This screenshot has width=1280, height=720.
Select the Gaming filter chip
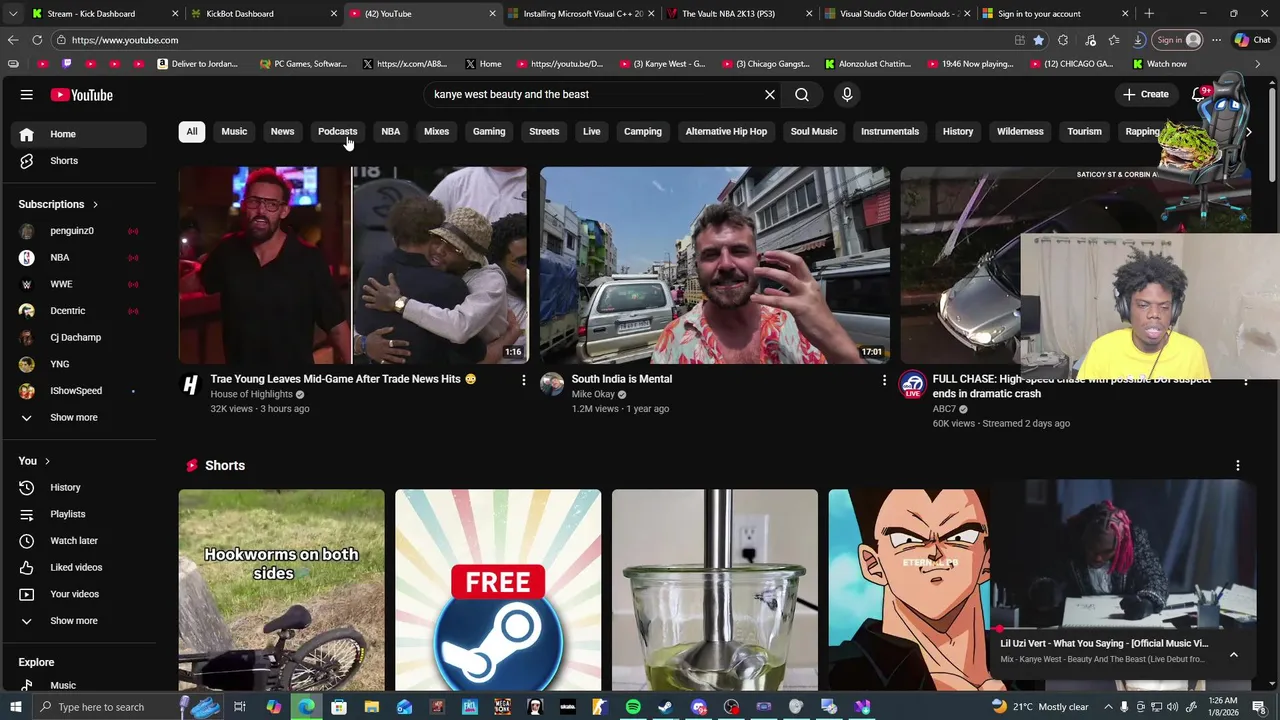pyautogui.click(x=489, y=131)
